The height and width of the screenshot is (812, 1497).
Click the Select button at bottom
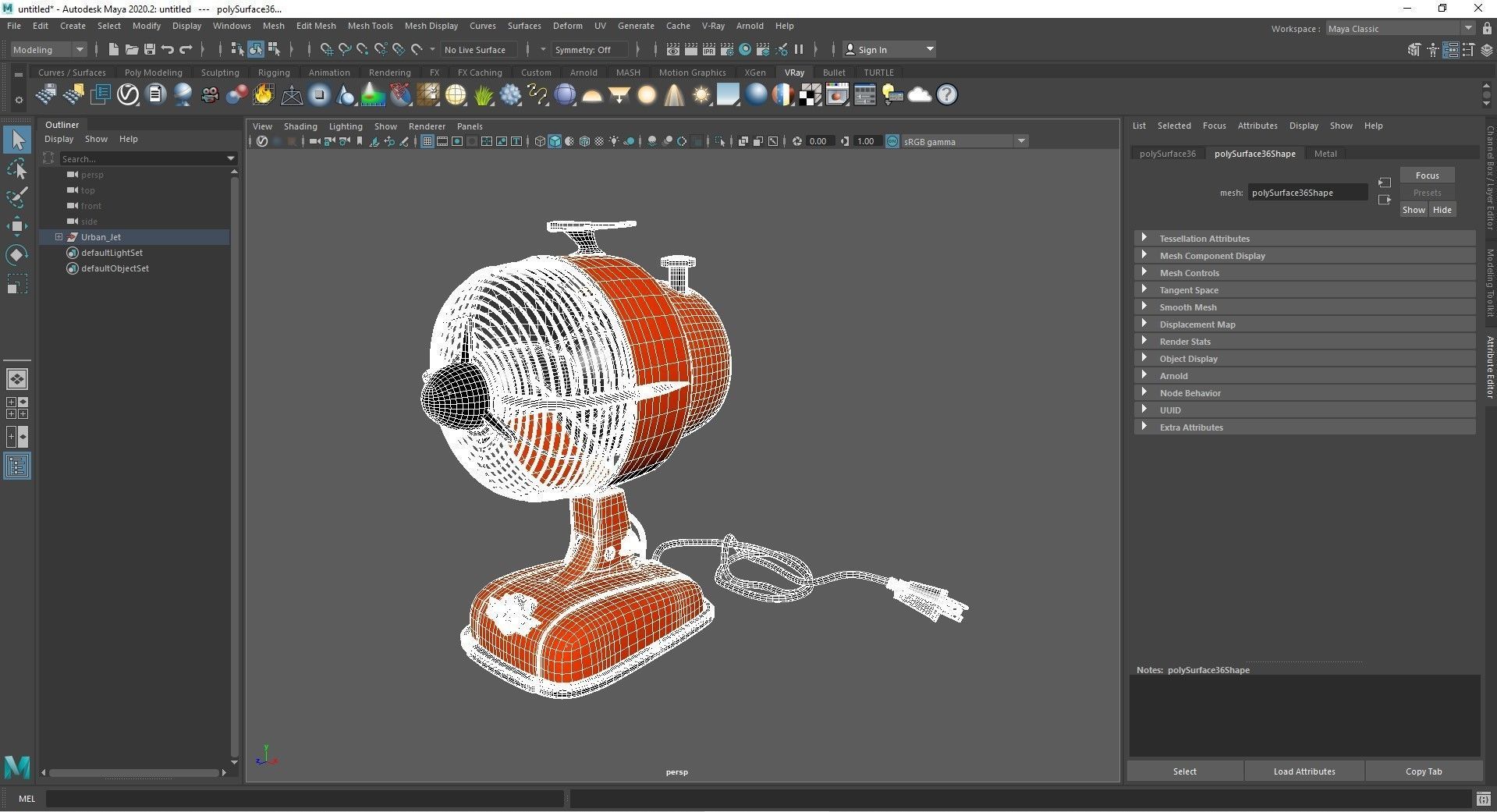tap(1184, 771)
